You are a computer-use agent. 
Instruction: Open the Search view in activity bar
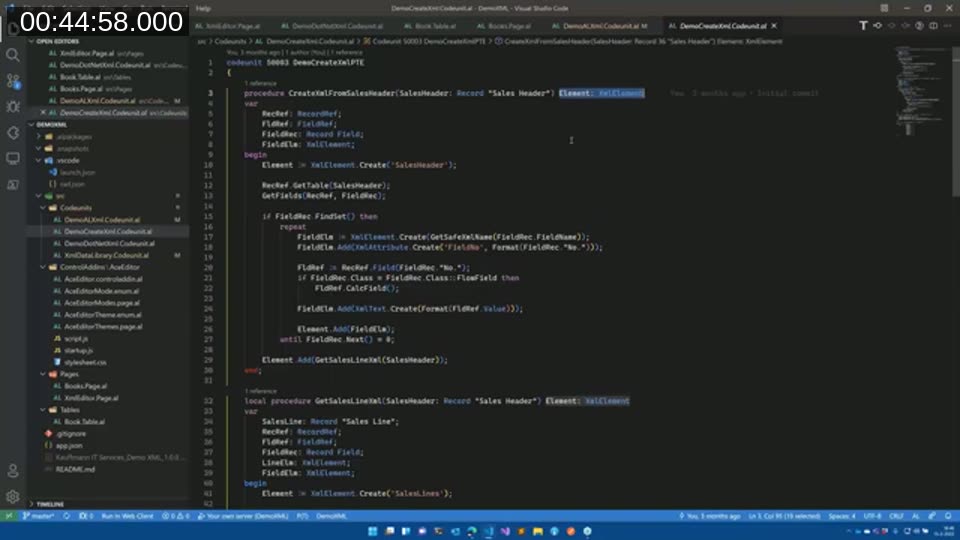(x=13, y=55)
